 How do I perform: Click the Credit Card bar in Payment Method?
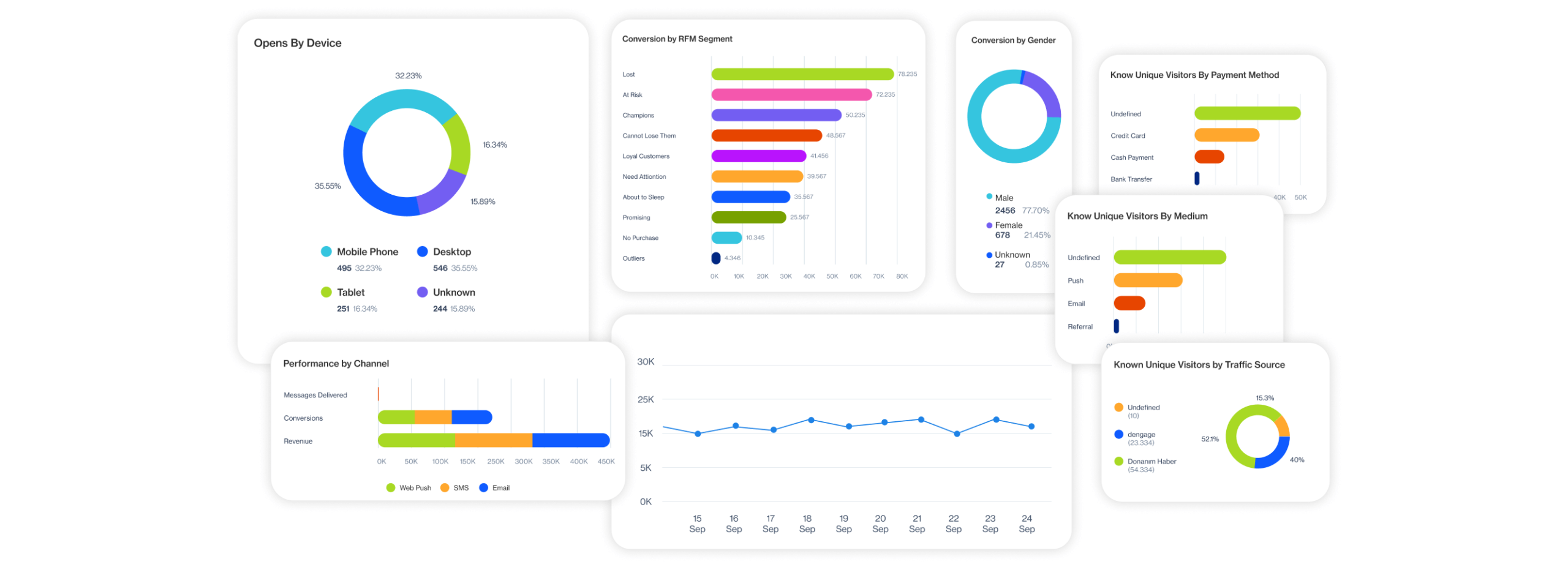(x=1226, y=135)
